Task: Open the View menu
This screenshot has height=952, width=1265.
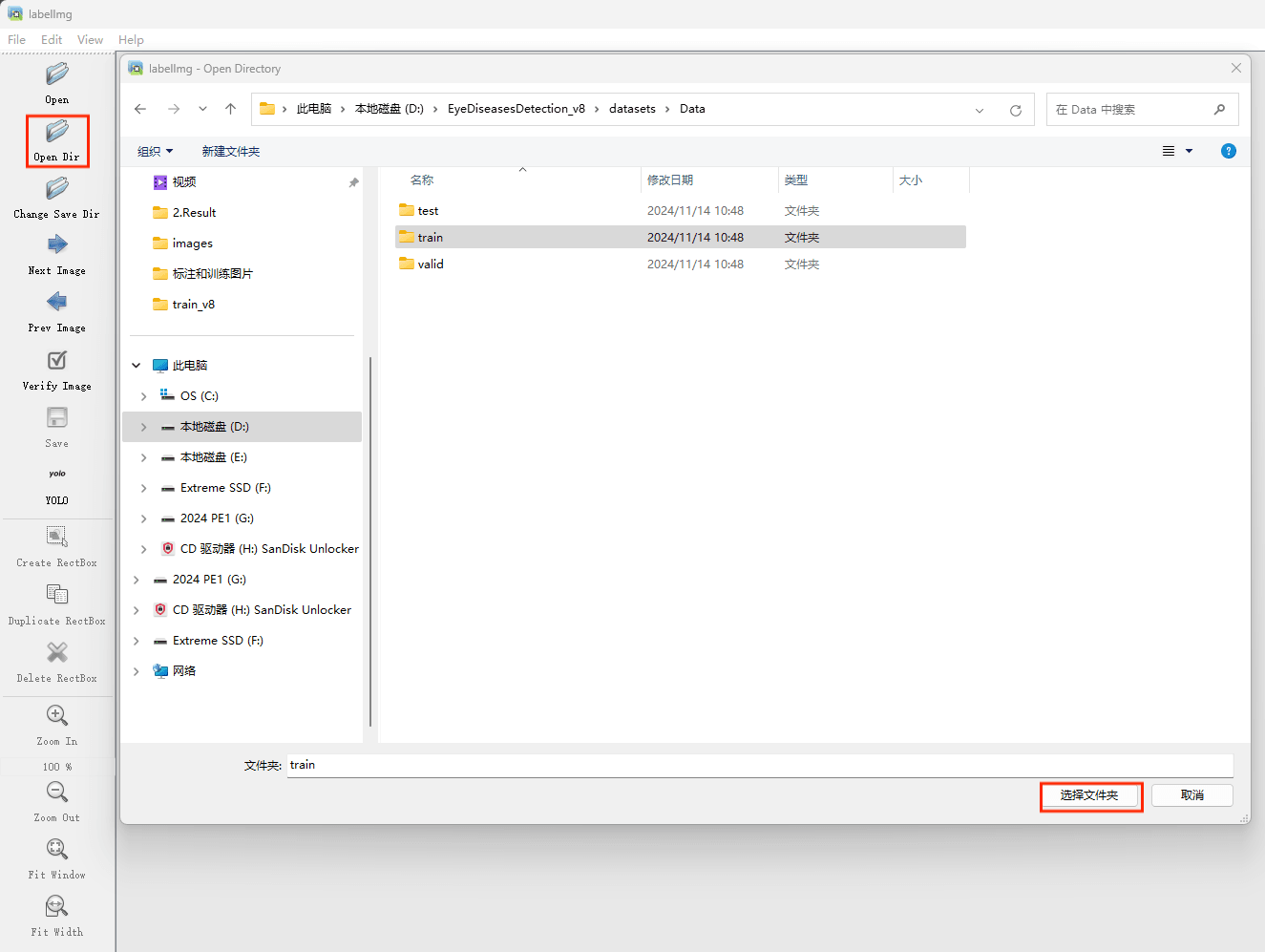Action: pos(91,40)
